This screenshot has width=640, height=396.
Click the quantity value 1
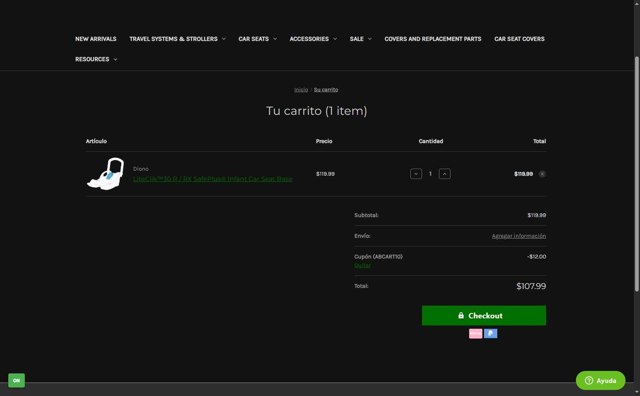click(x=430, y=174)
